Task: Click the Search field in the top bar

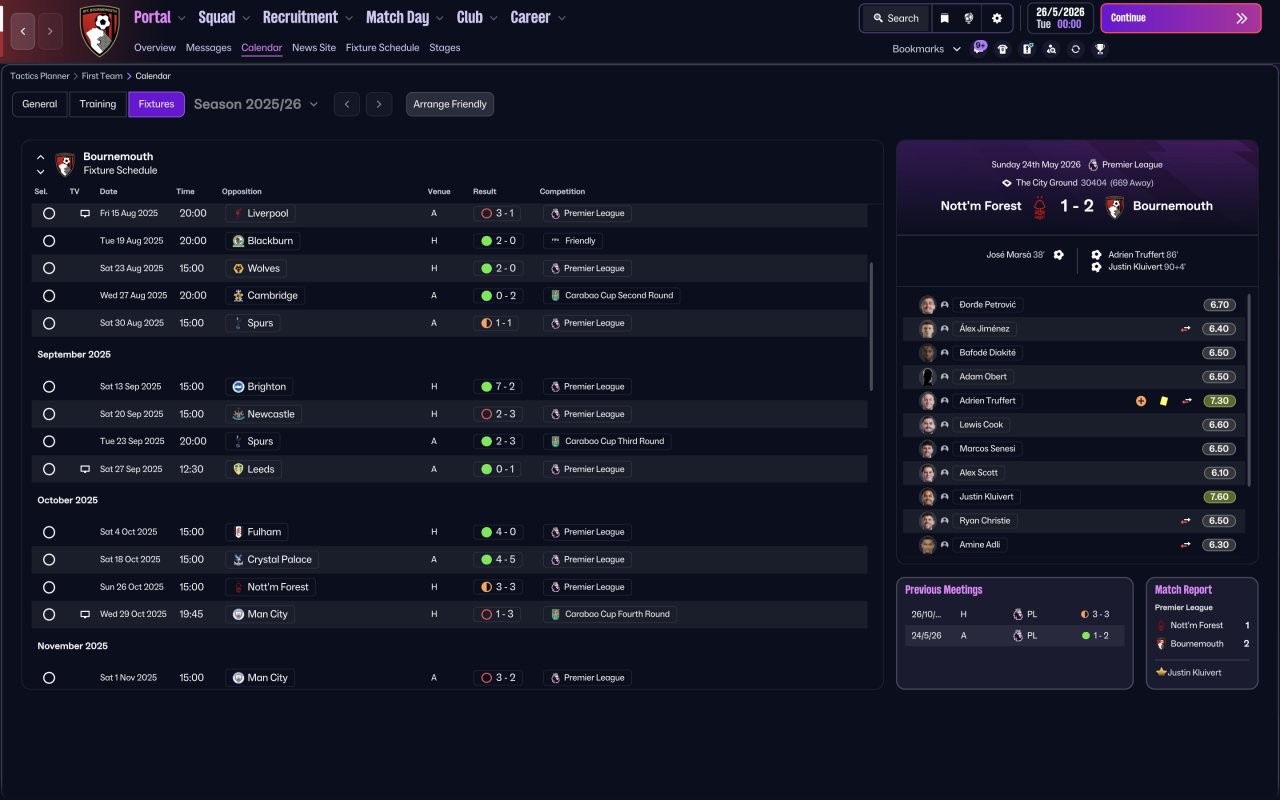Action: coord(896,18)
